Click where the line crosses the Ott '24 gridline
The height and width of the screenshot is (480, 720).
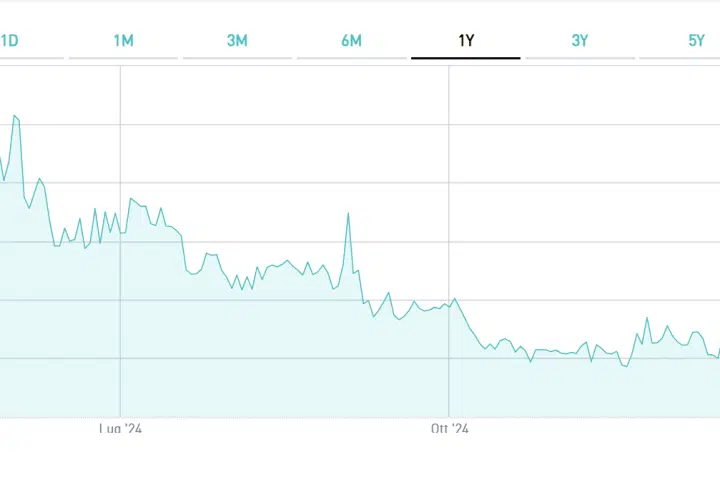449,304
